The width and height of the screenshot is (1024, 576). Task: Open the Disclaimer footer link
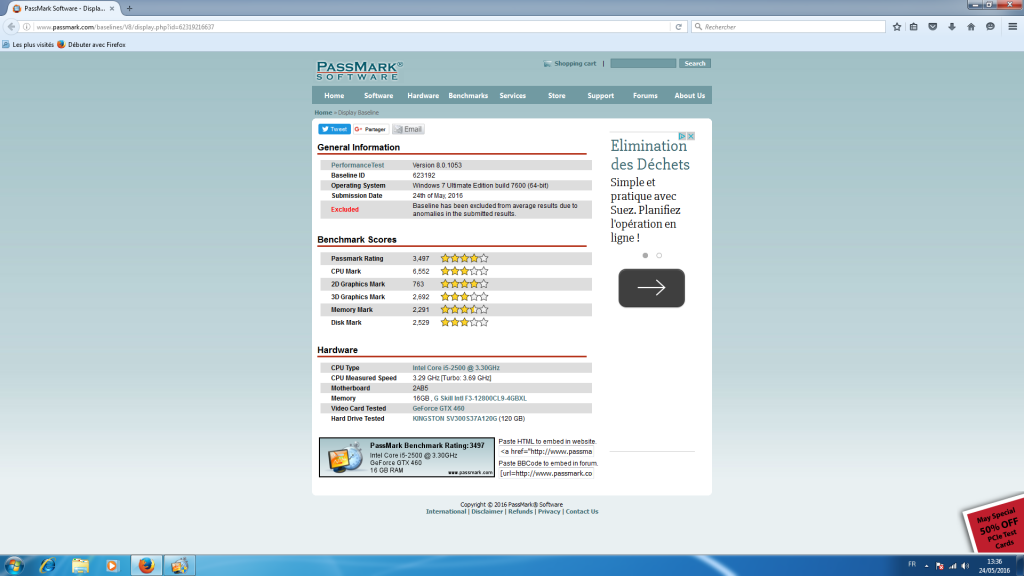[487, 511]
